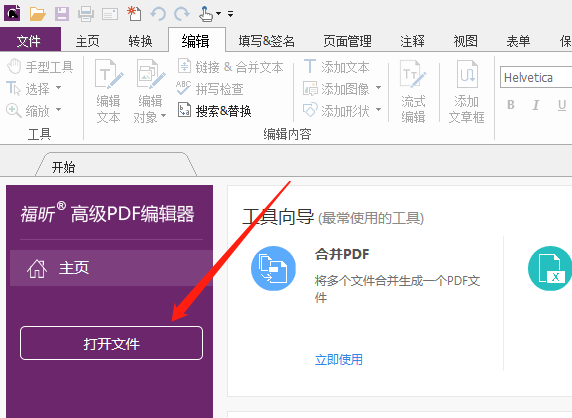Click the teal Excel conversion circle icon
This screenshot has height=418, width=572.
coord(550,268)
